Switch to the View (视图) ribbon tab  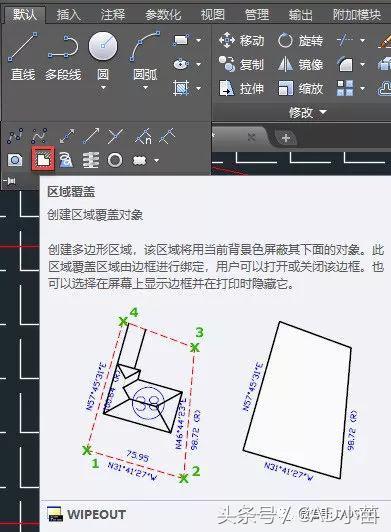click(212, 15)
